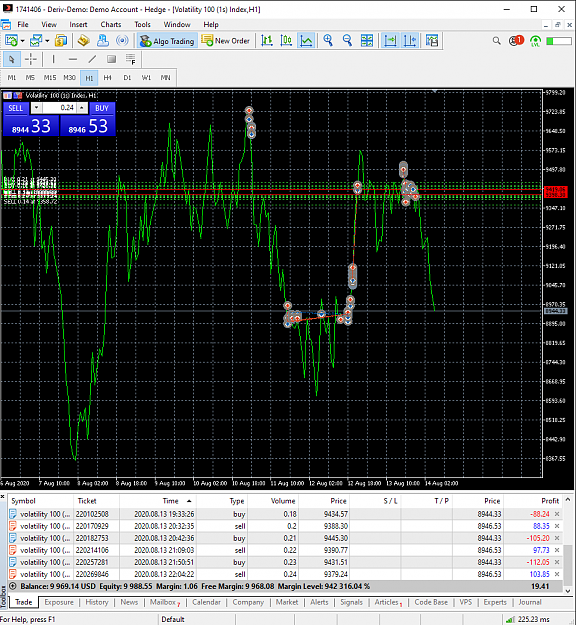Viewport: 576px width, 625px height.
Task: Decrease volume with the one-click down arrow
Action: click(x=36, y=108)
